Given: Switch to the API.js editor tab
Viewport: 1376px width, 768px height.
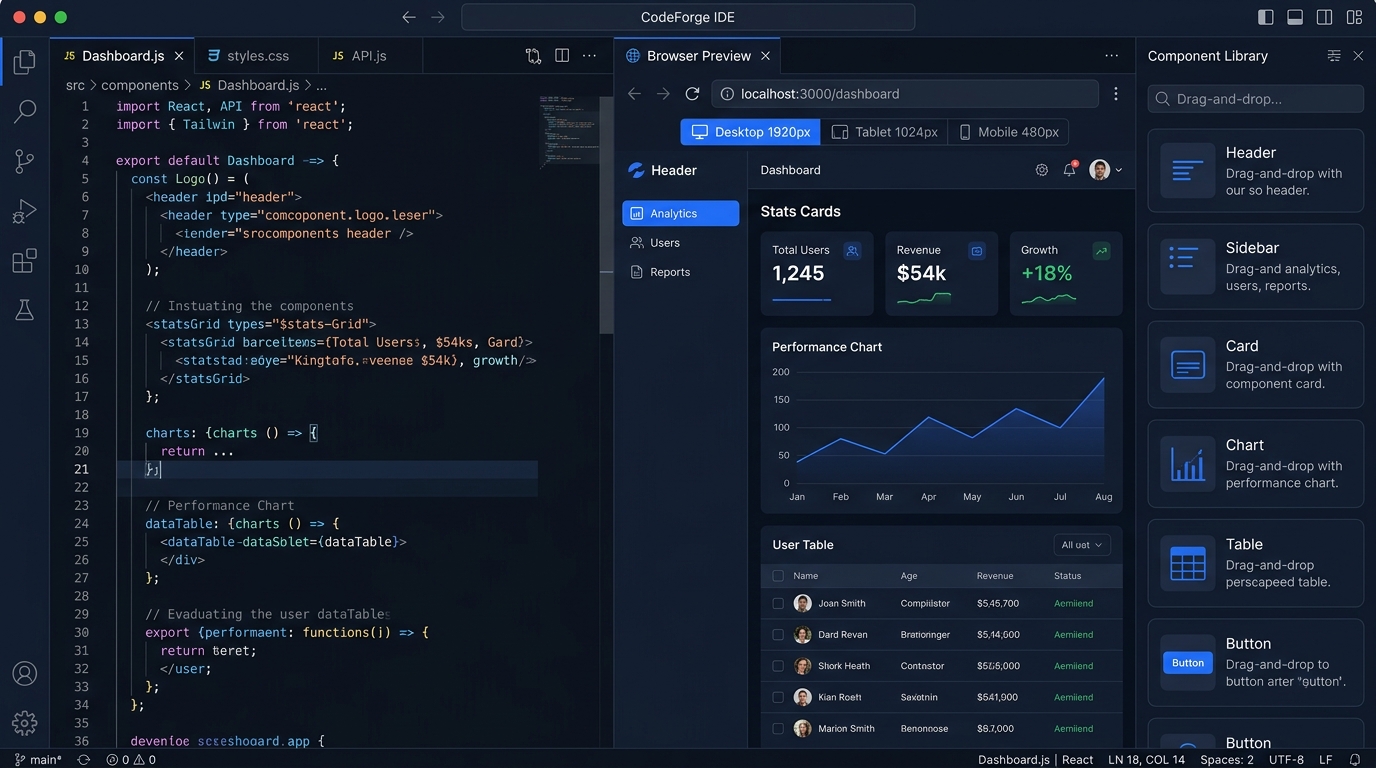Looking at the screenshot, I should pos(369,56).
